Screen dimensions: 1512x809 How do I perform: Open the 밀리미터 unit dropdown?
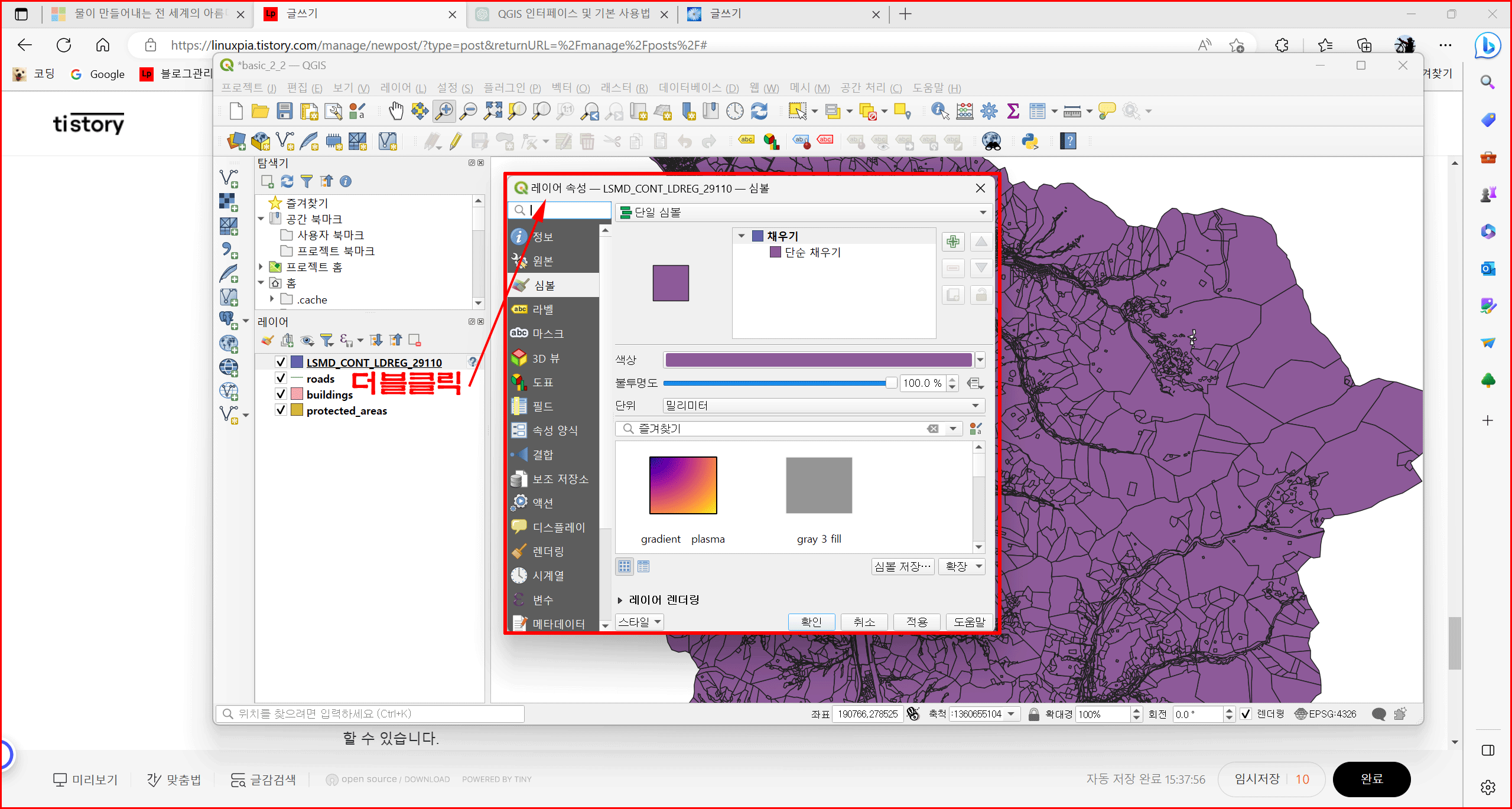click(823, 406)
